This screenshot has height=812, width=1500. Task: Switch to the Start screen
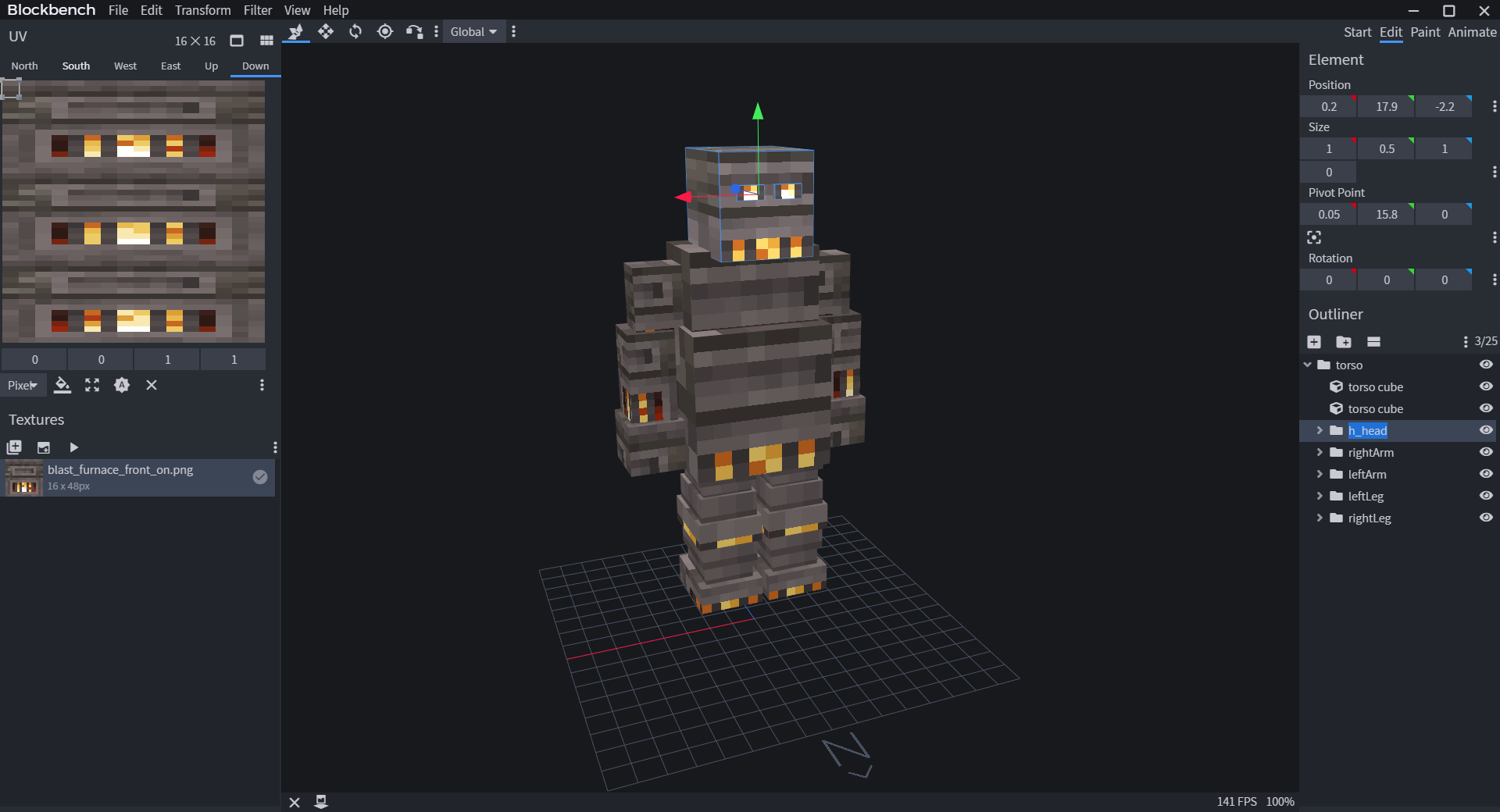click(1357, 32)
